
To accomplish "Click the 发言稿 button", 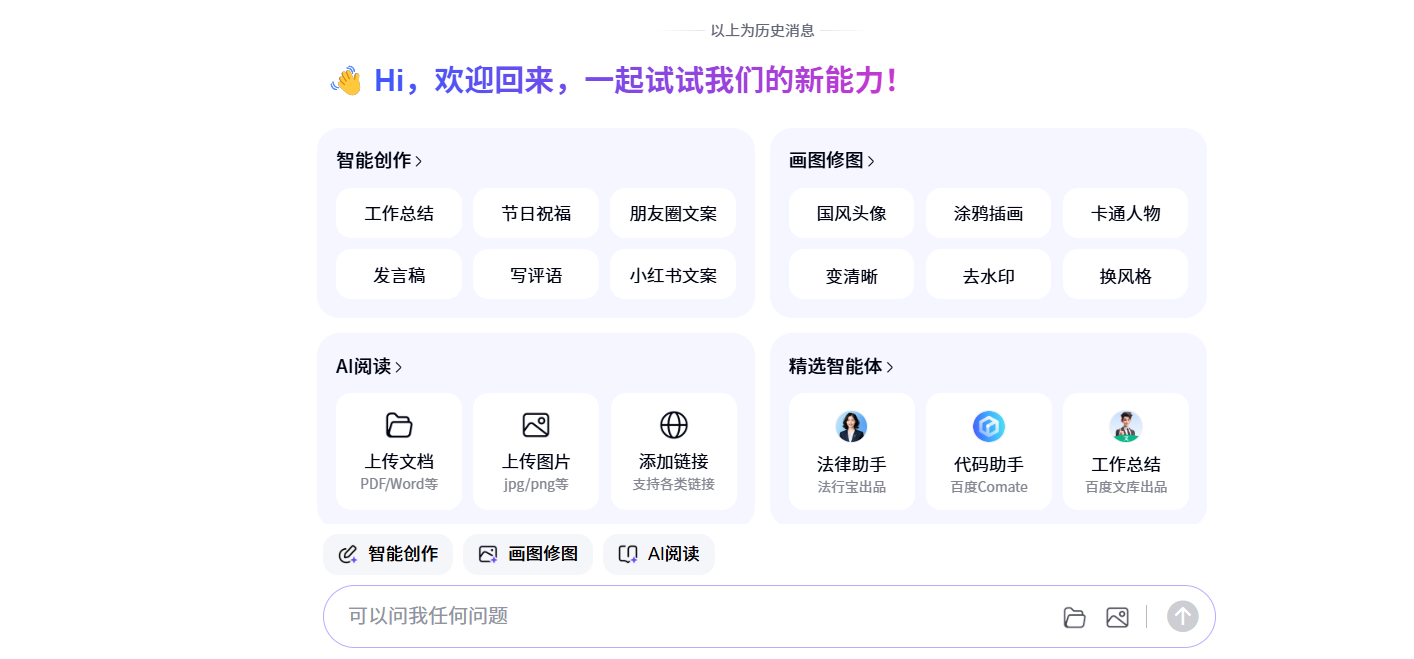I will pyautogui.click(x=399, y=274).
